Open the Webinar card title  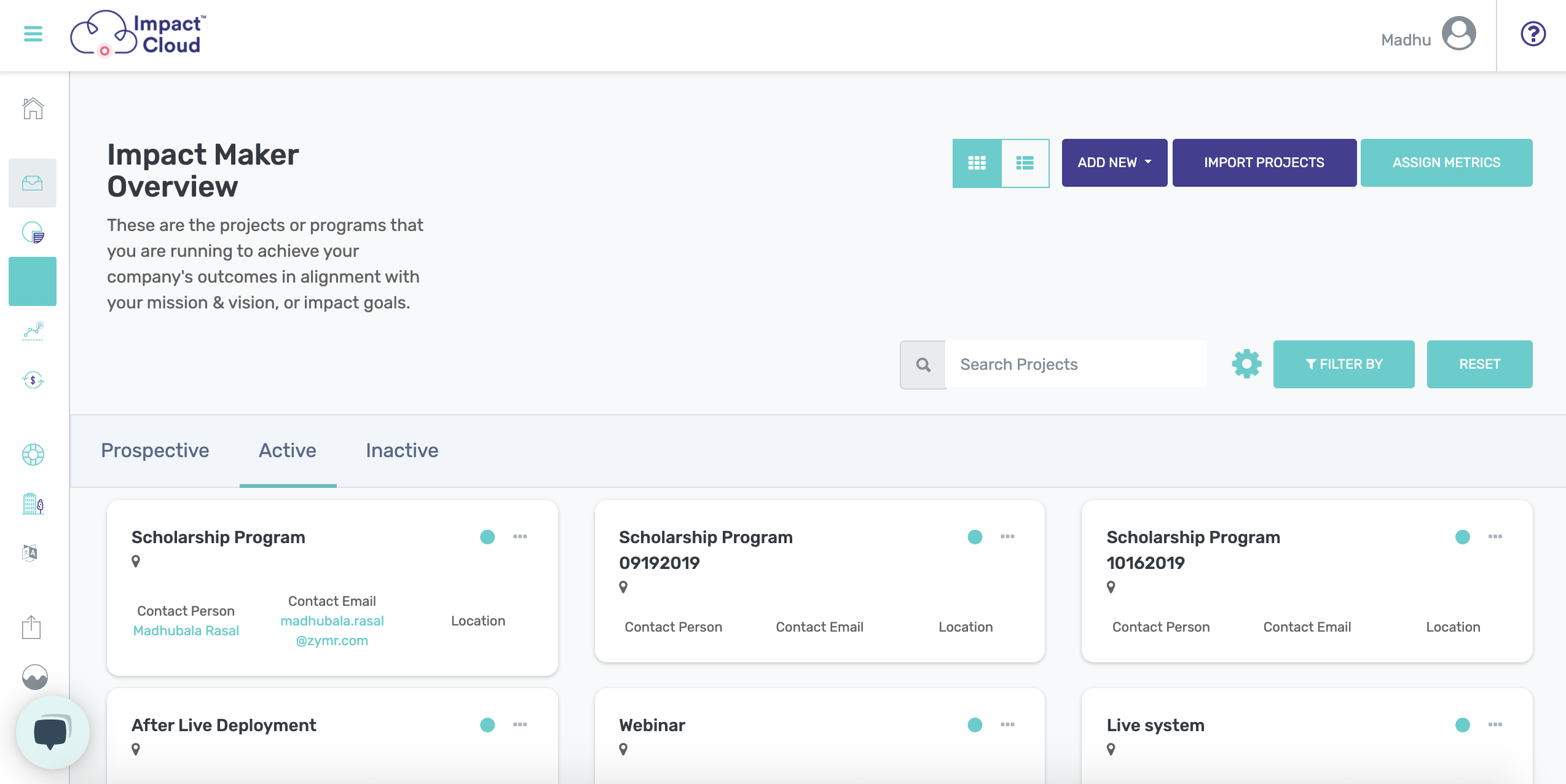[652, 725]
